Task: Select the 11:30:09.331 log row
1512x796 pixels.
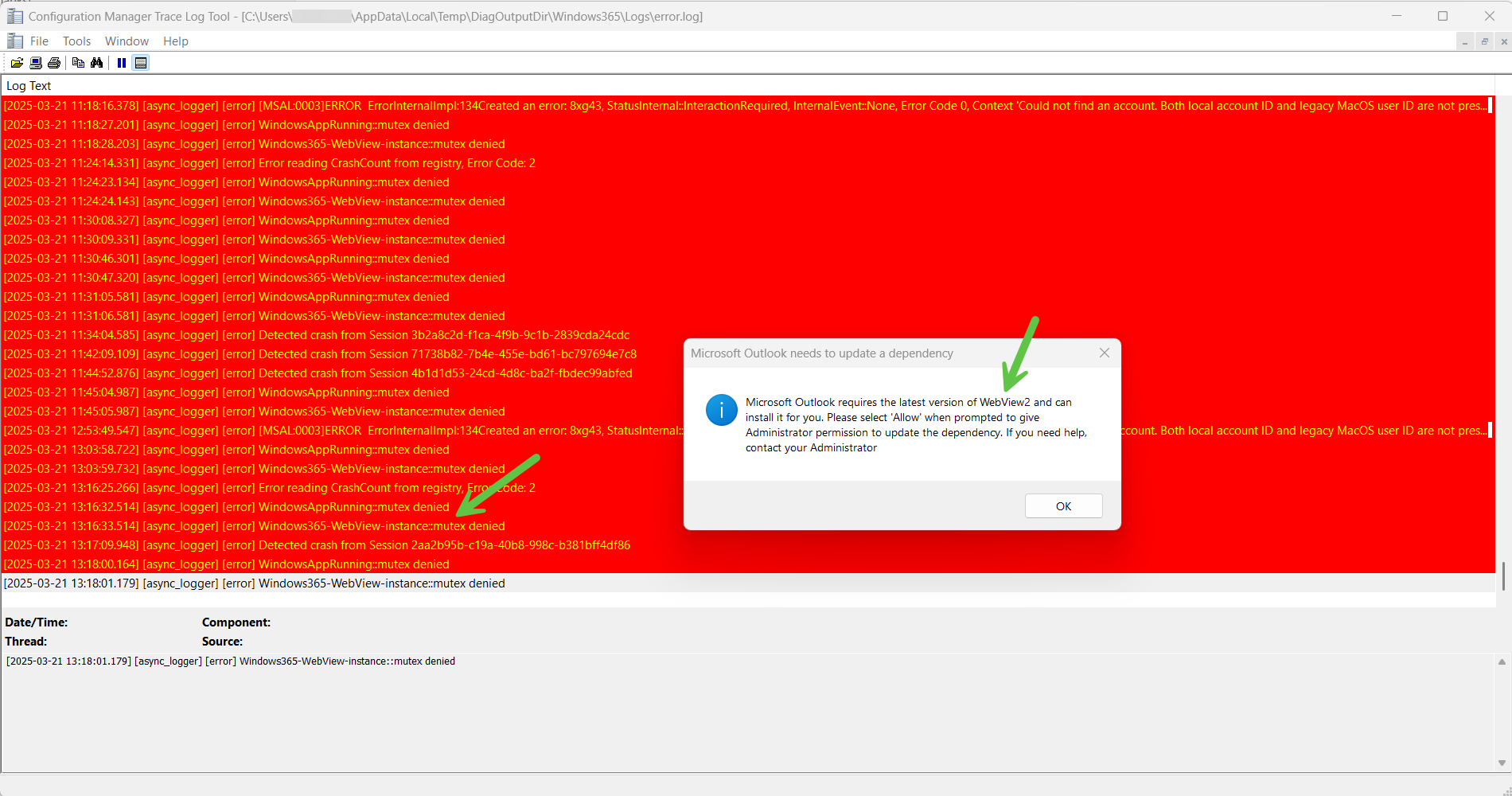Action: click(x=748, y=240)
